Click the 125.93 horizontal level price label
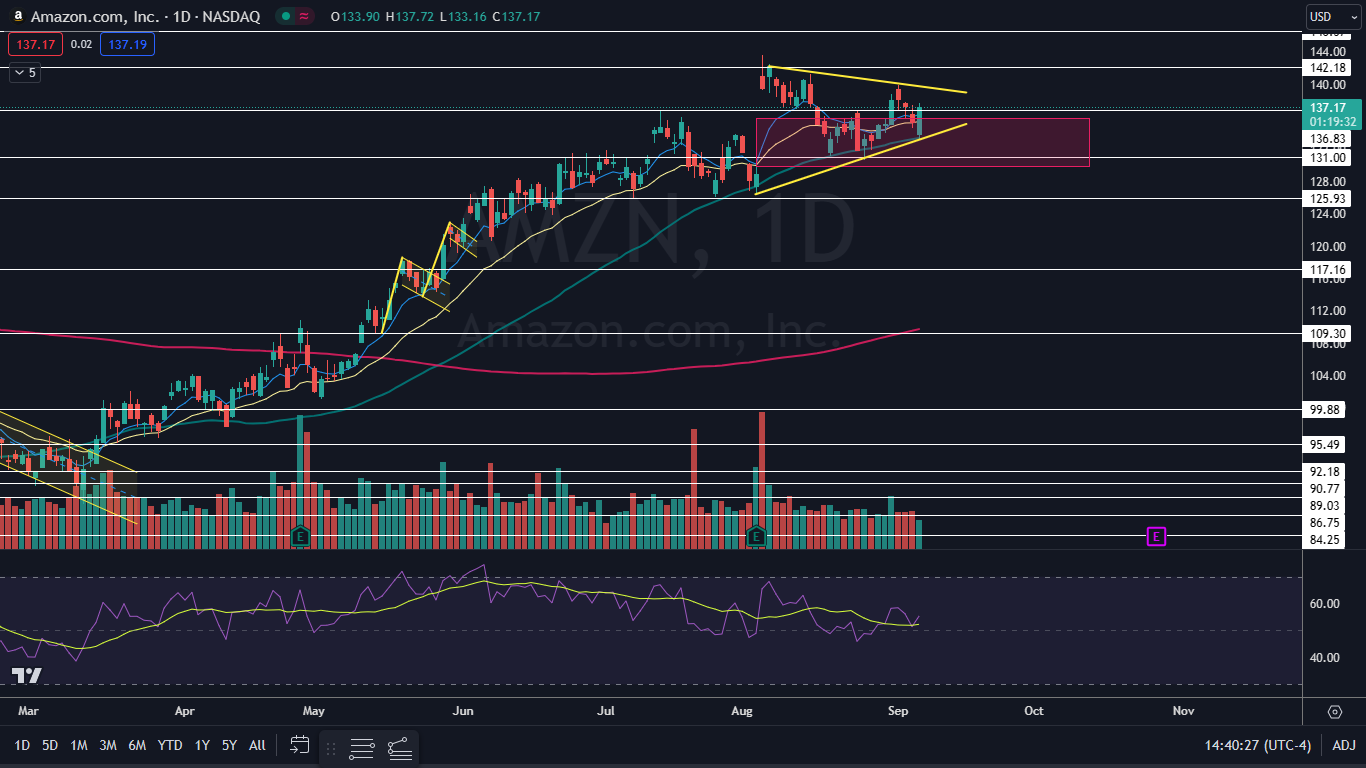 coord(1326,198)
